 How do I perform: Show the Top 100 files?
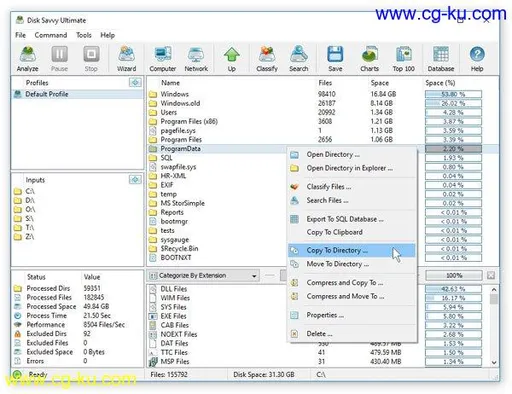point(403,59)
